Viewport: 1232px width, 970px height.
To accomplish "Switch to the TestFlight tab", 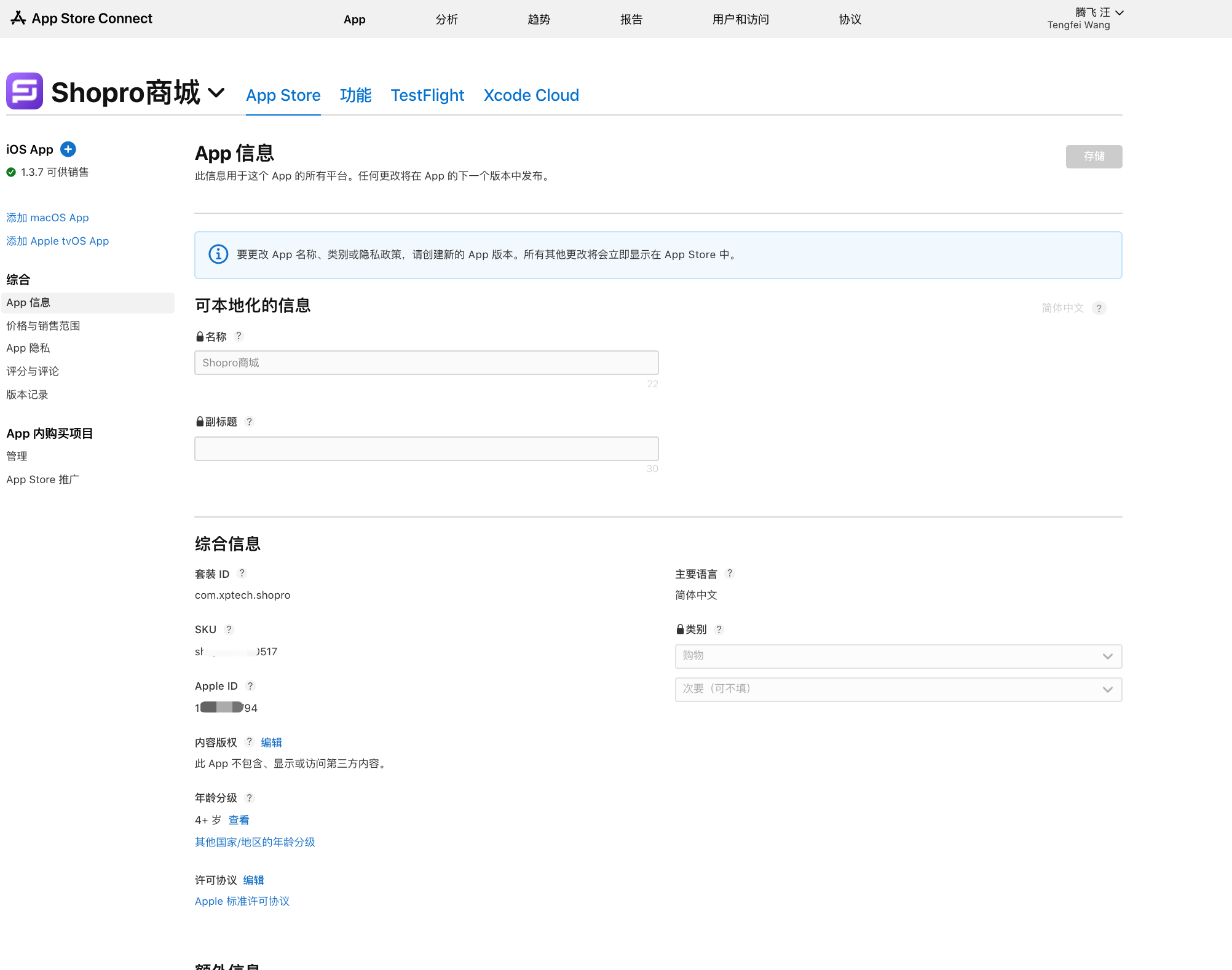I will [x=427, y=95].
